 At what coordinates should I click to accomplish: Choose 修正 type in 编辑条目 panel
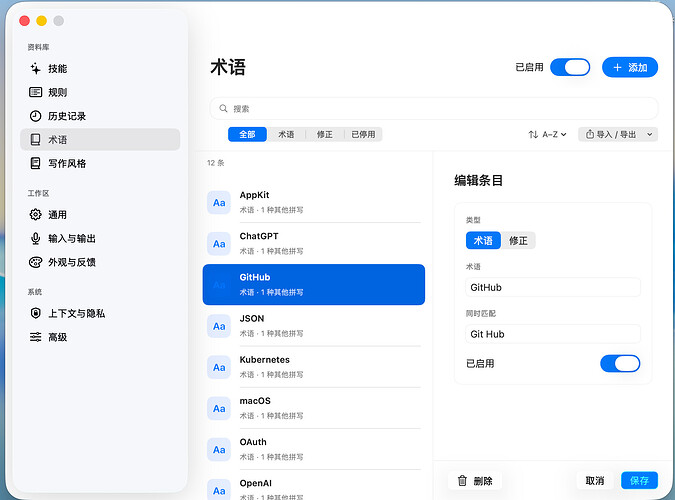point(518,240)
